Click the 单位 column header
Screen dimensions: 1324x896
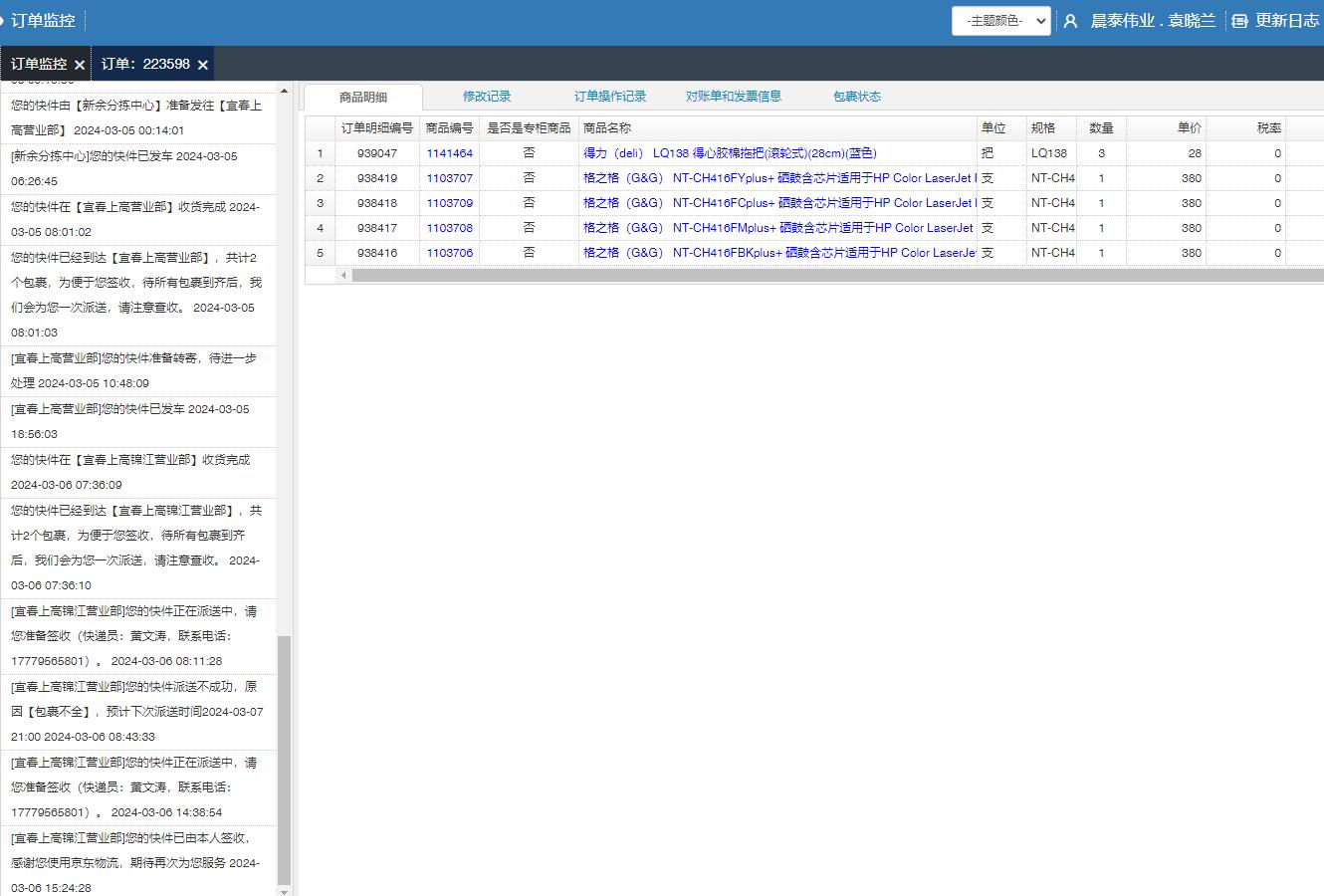tap(1001, 128)
